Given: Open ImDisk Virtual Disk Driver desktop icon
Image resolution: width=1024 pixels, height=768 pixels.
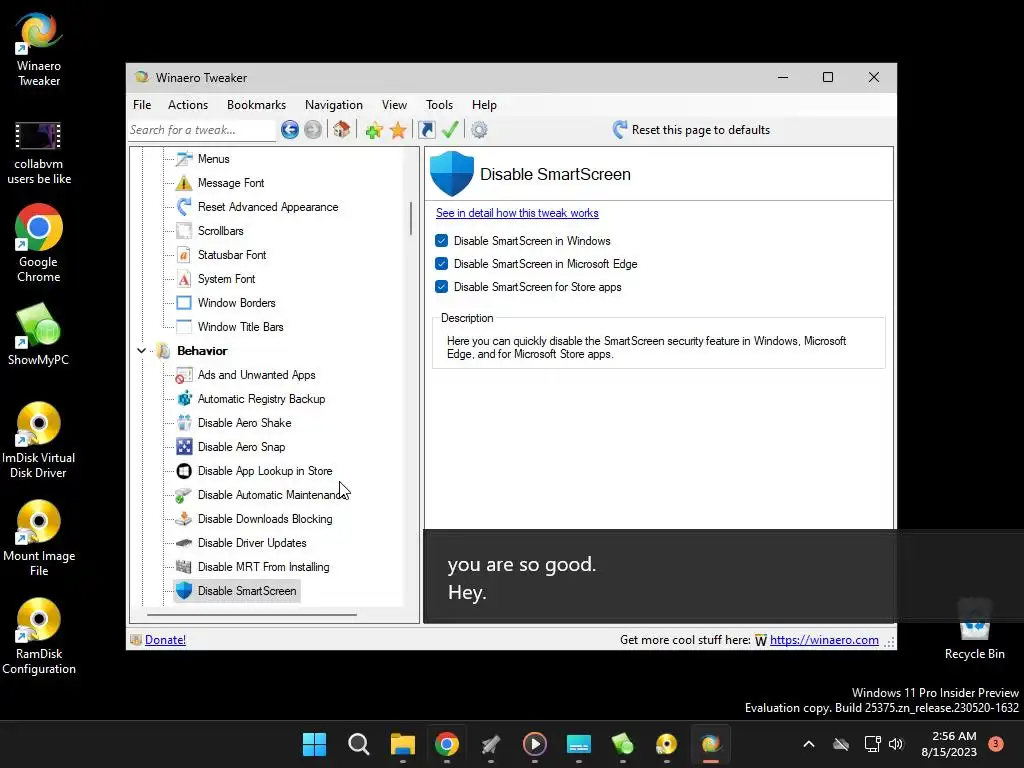Looking at the screenshot, I should pos(38,440).
